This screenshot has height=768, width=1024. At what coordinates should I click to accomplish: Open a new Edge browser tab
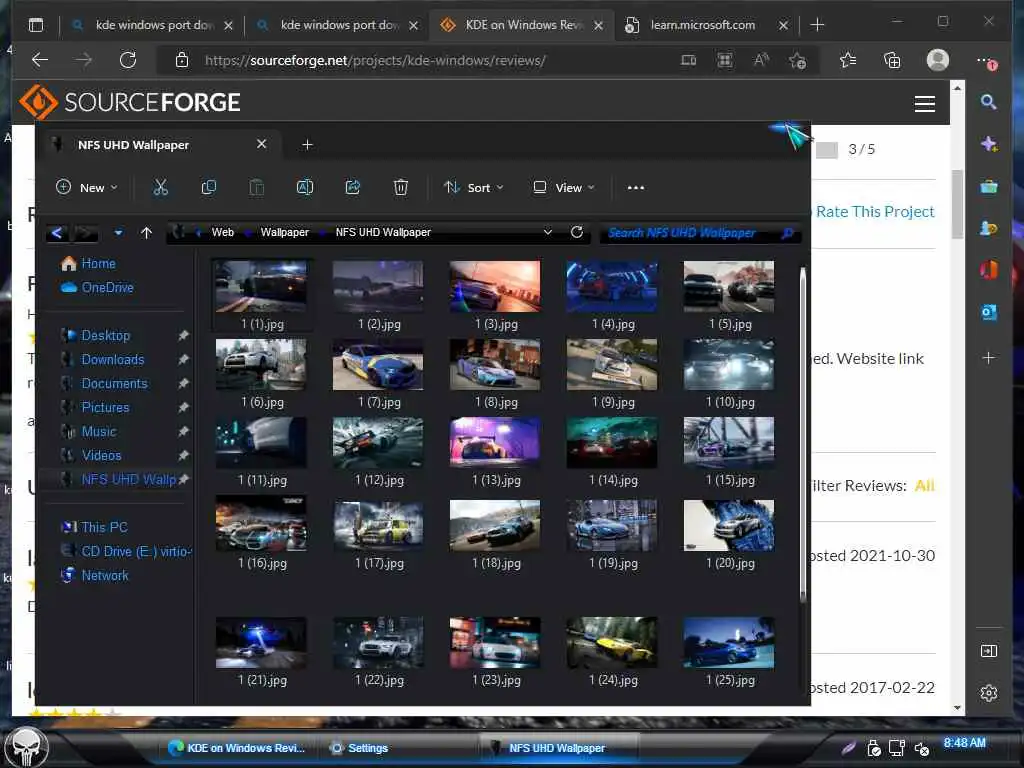(x=817, y=25)
